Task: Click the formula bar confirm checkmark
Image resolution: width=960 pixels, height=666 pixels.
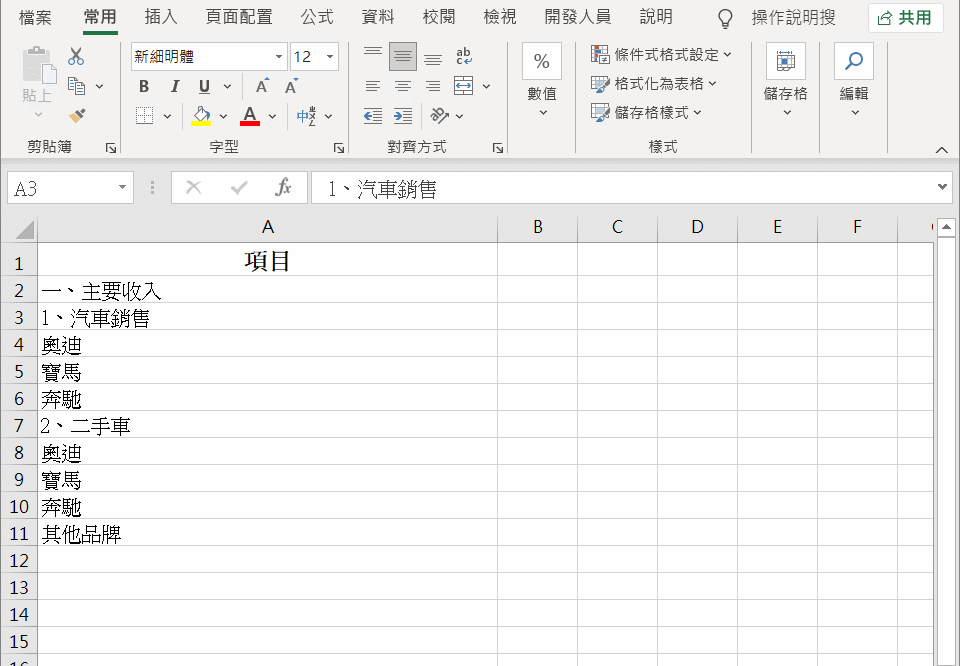Action: [239, 187]
